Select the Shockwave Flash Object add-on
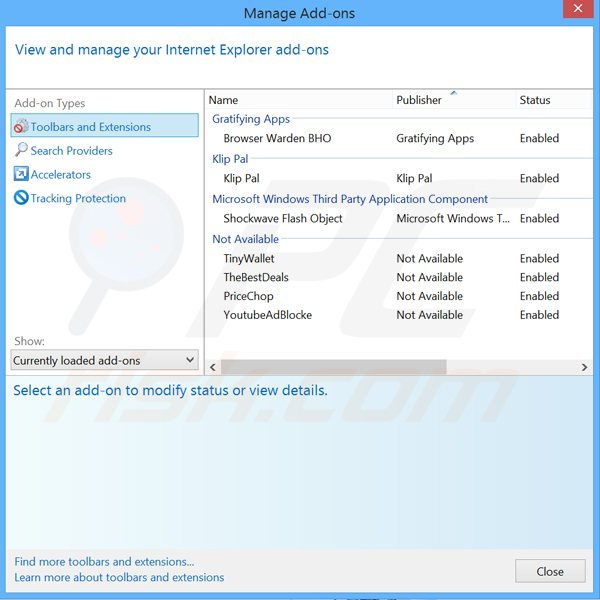Image resolution: width=600 pixels, height=600 pixels. pos(283,219)
